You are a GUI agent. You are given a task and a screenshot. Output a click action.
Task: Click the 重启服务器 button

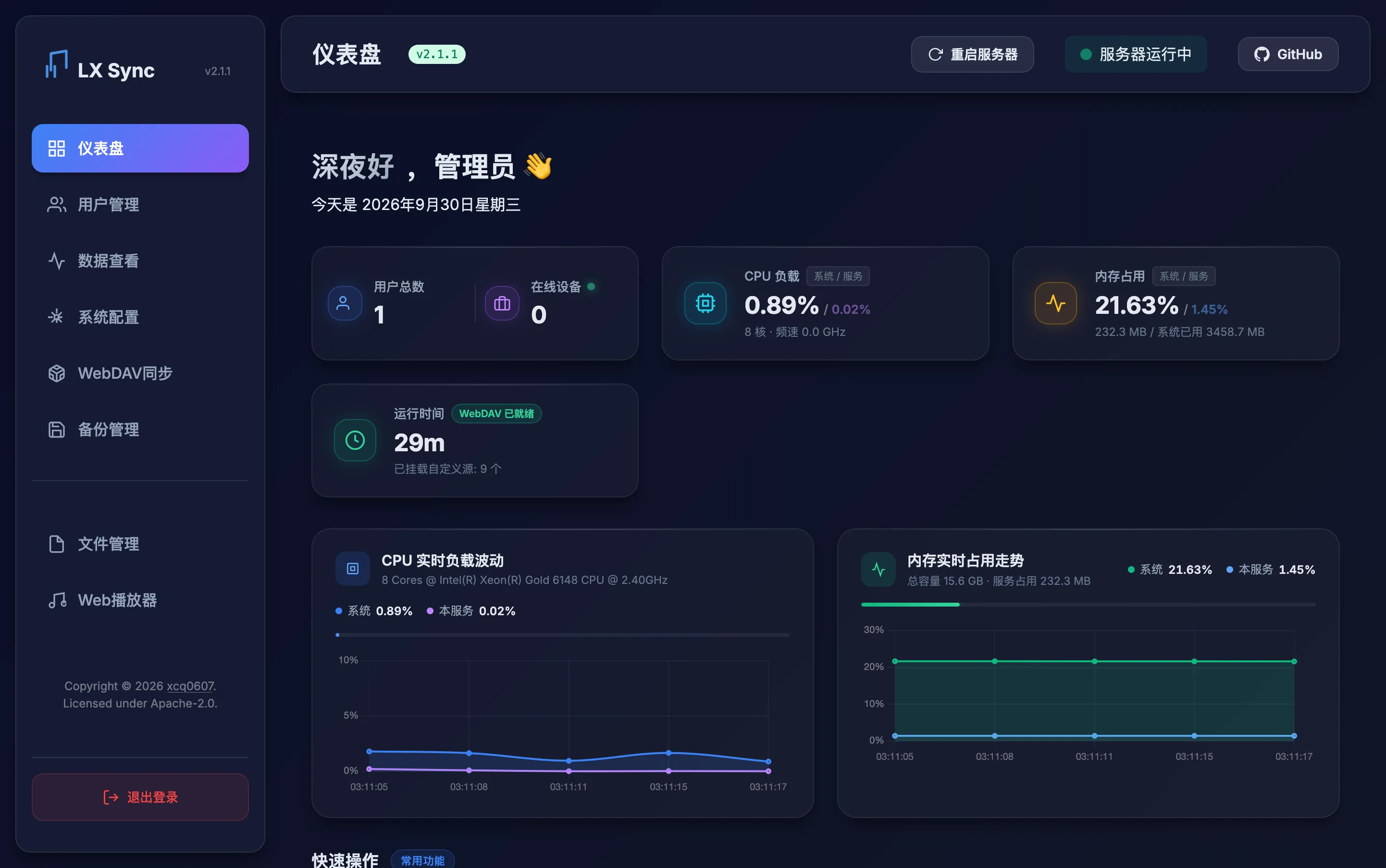pyautogui.click(x=972, y=54)
